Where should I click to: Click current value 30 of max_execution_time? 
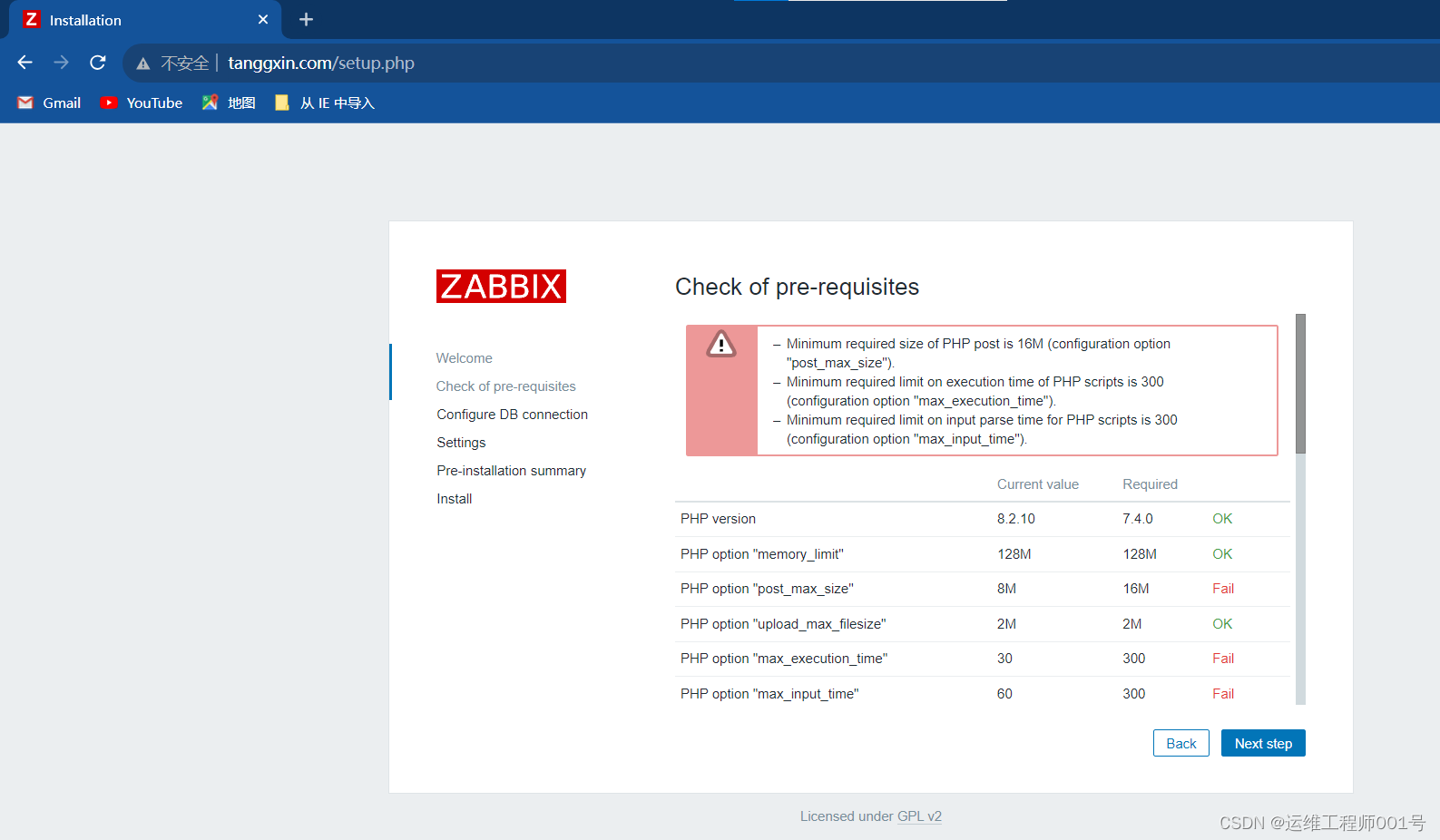(1004, 659)
